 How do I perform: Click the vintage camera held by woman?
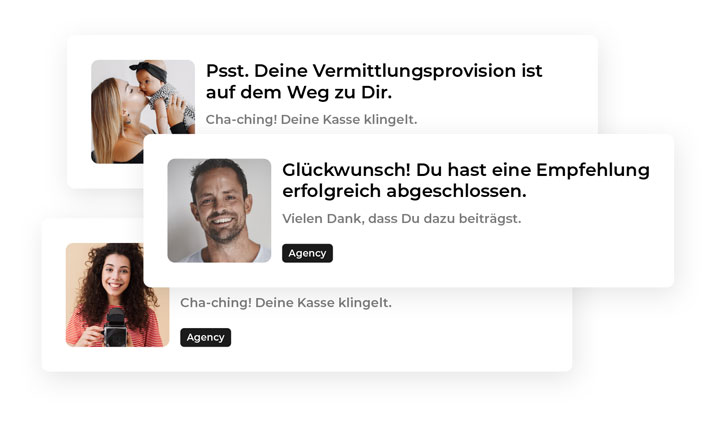click(116, 328)
